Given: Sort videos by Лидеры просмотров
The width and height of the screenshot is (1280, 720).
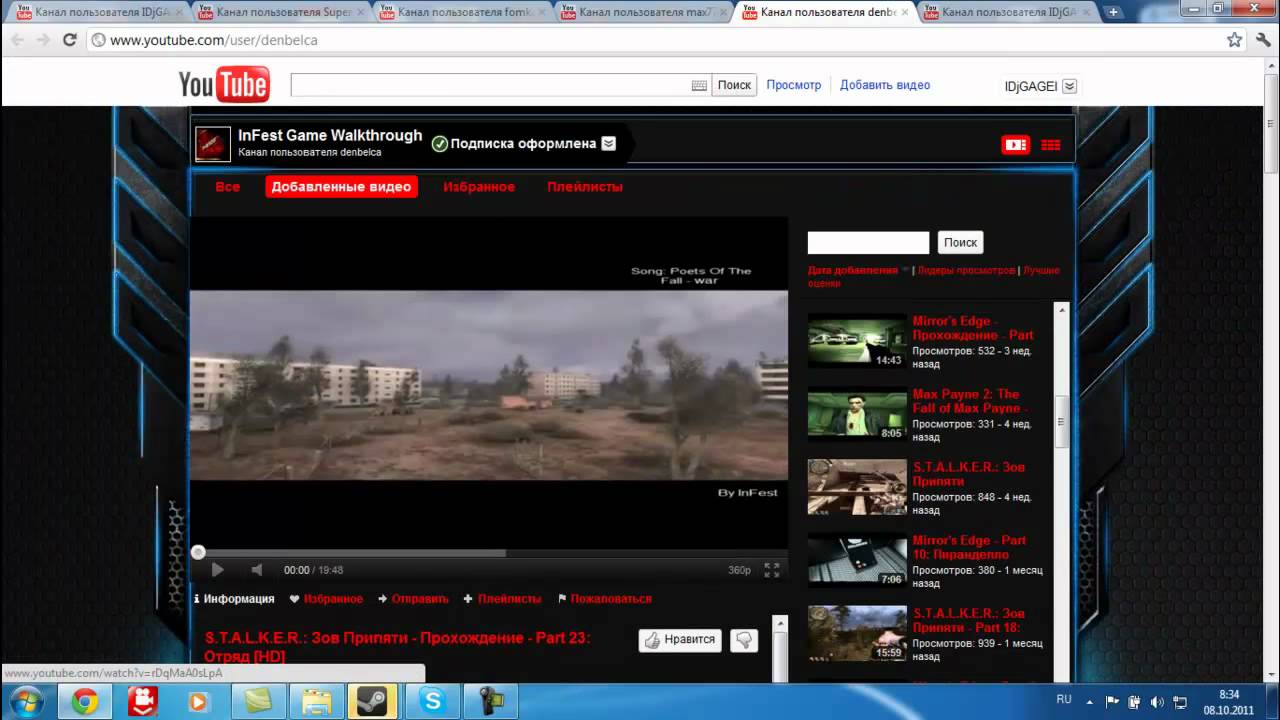Looking at the screenshot, I should tap(966, 270).
